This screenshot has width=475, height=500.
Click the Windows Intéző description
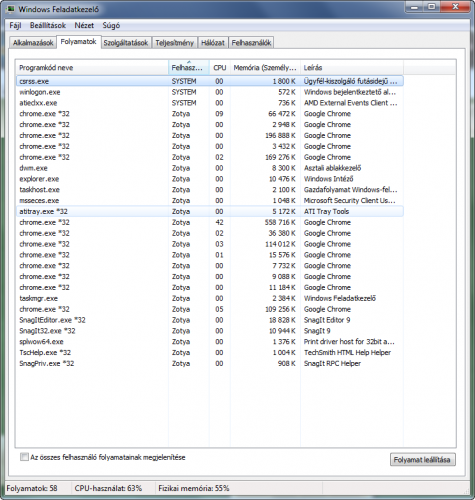328,179
